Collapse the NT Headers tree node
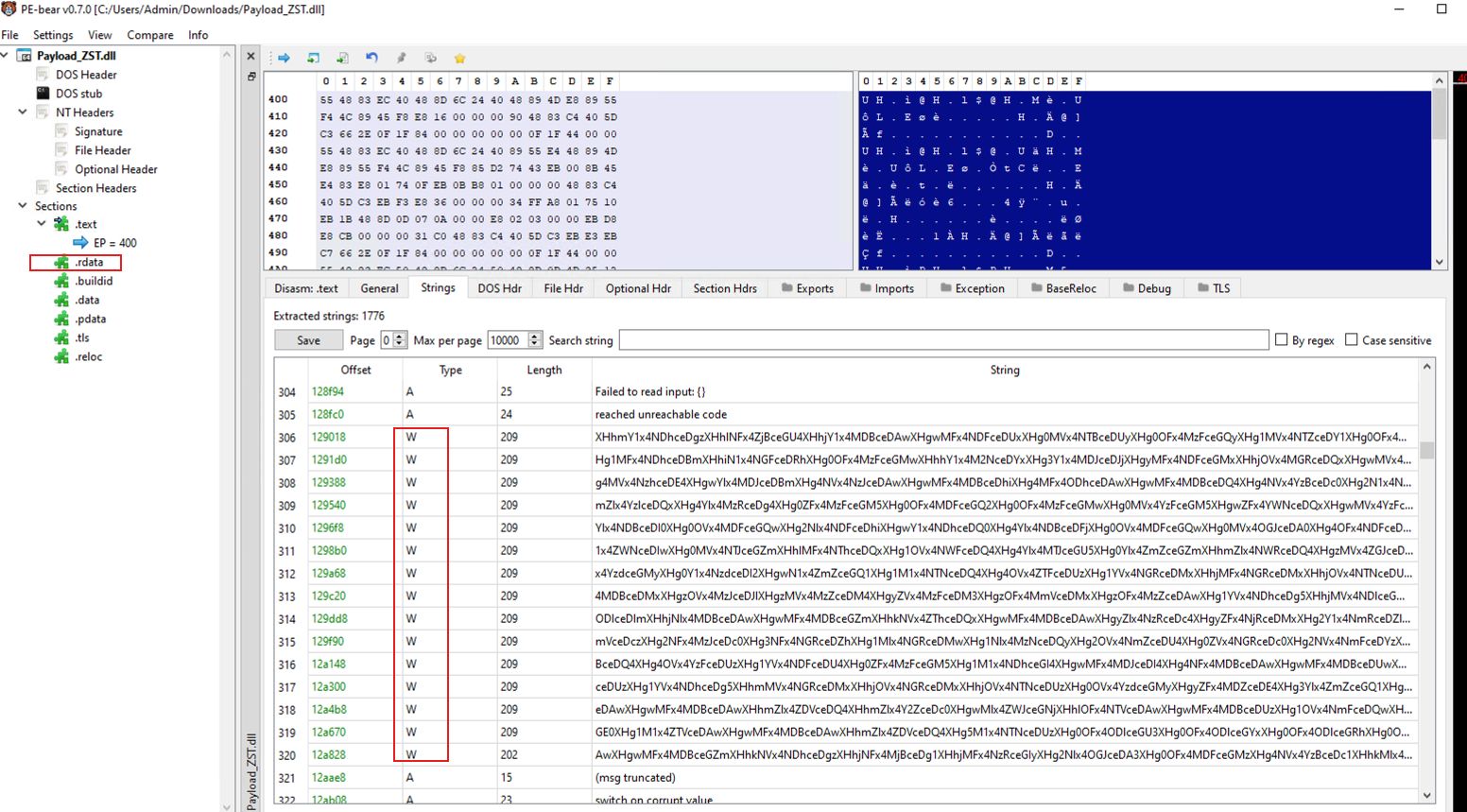 click(23, 112)
